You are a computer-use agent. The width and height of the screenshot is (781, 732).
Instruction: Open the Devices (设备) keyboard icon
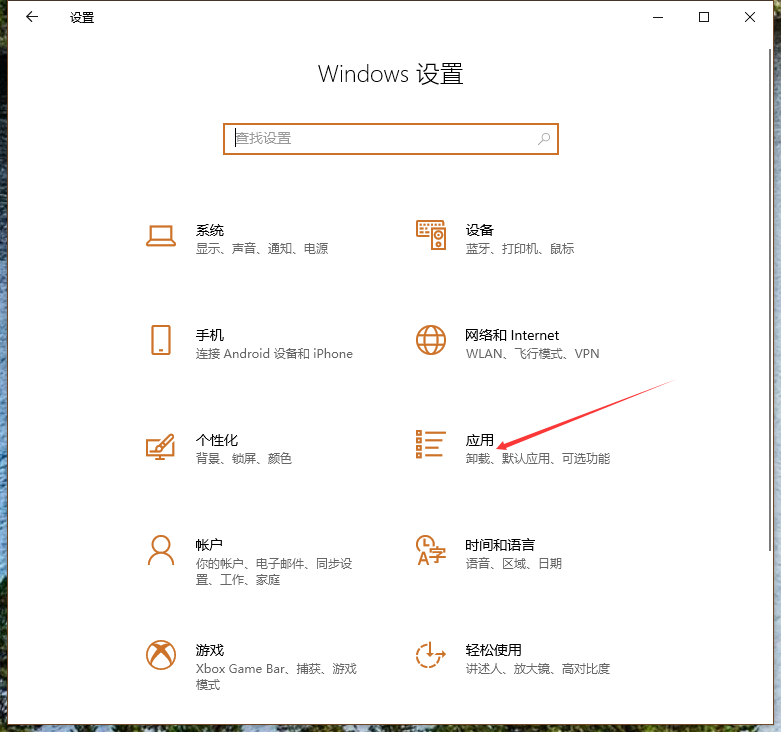click(x=430, y=235)
